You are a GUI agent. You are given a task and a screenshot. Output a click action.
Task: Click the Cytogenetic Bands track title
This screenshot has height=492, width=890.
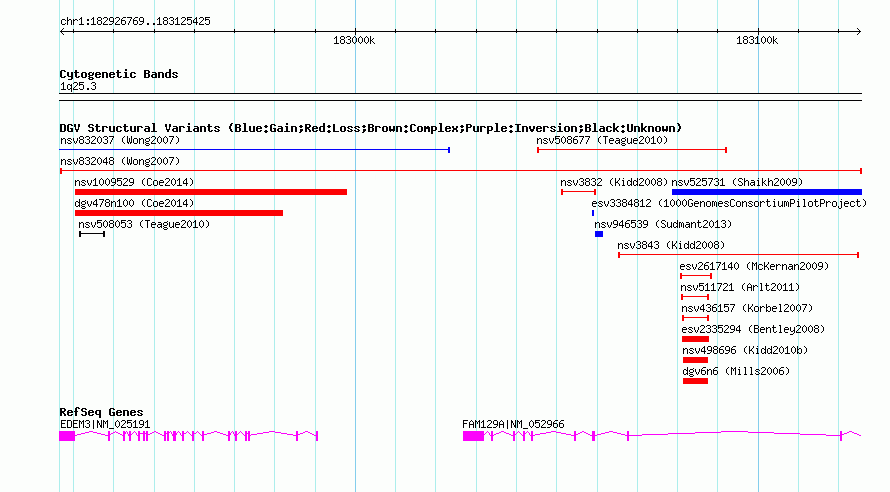(x=119, y=74)
